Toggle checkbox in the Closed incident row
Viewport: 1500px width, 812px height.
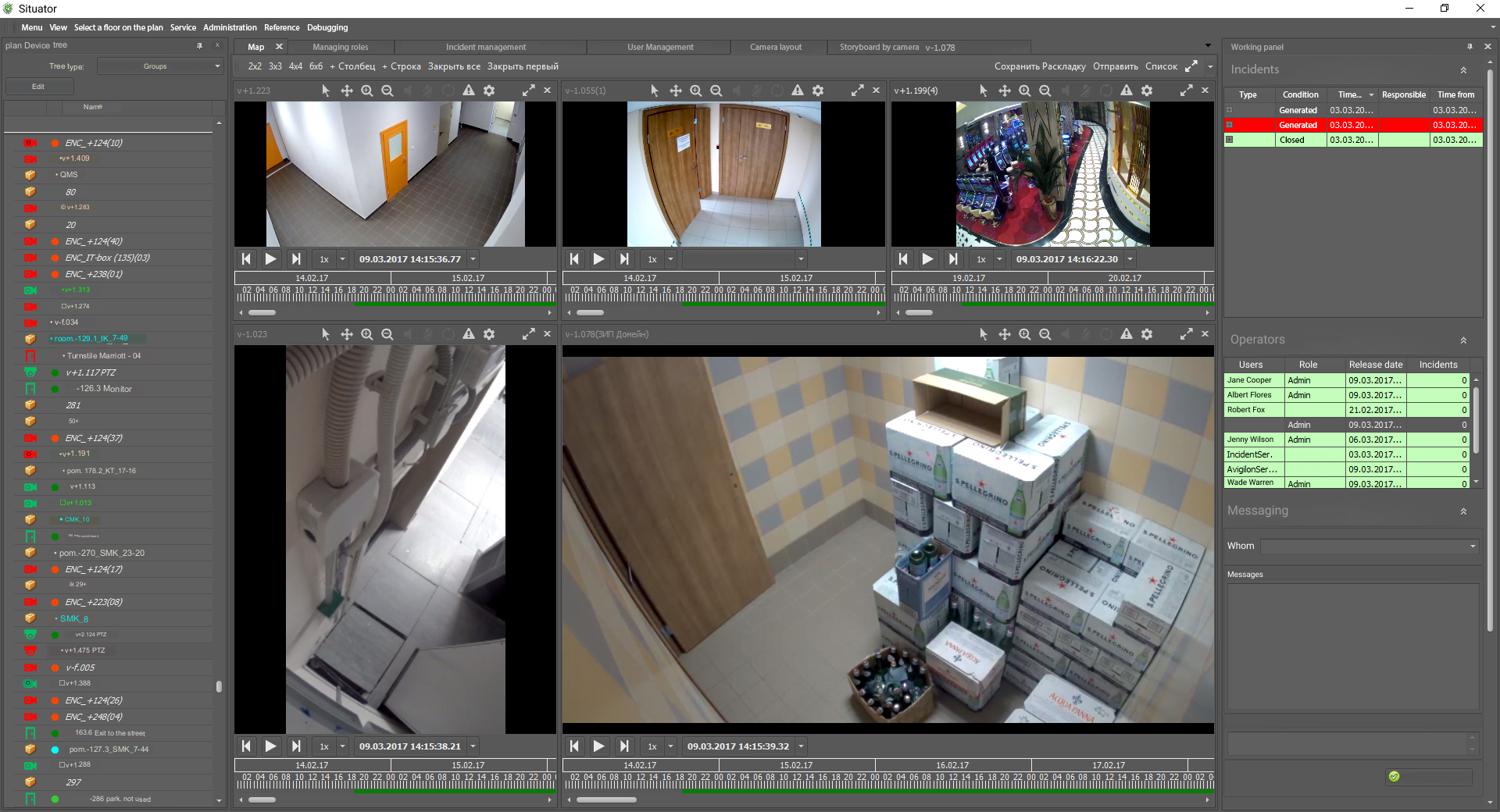1230,140
